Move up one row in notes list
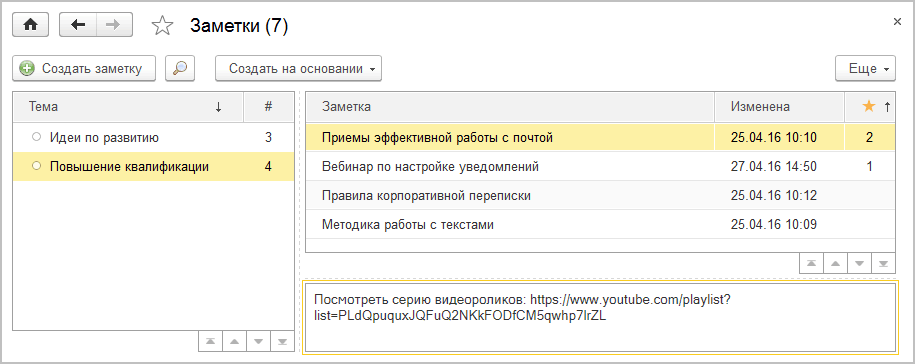 [x=835, y=263]
